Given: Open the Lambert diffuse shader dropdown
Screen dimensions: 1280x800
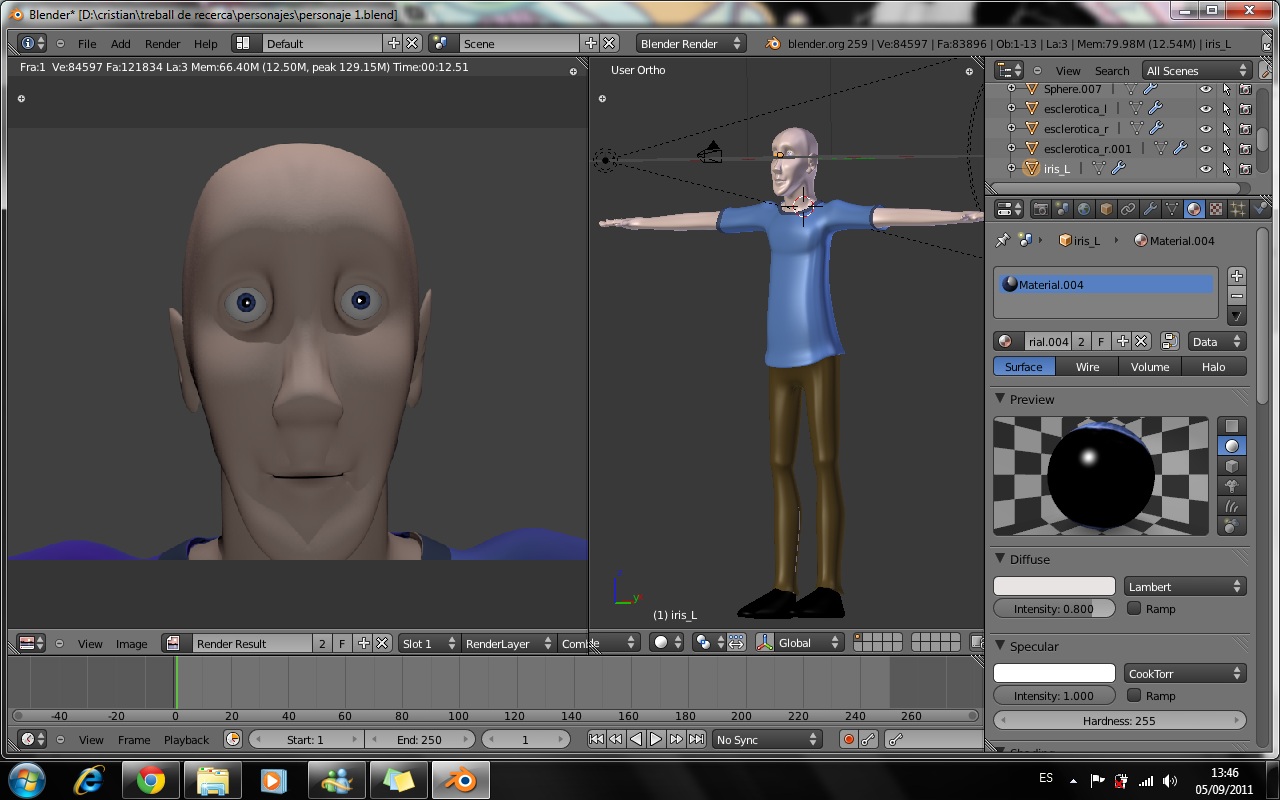Looking at the screenshot, I should [1185, 587].
